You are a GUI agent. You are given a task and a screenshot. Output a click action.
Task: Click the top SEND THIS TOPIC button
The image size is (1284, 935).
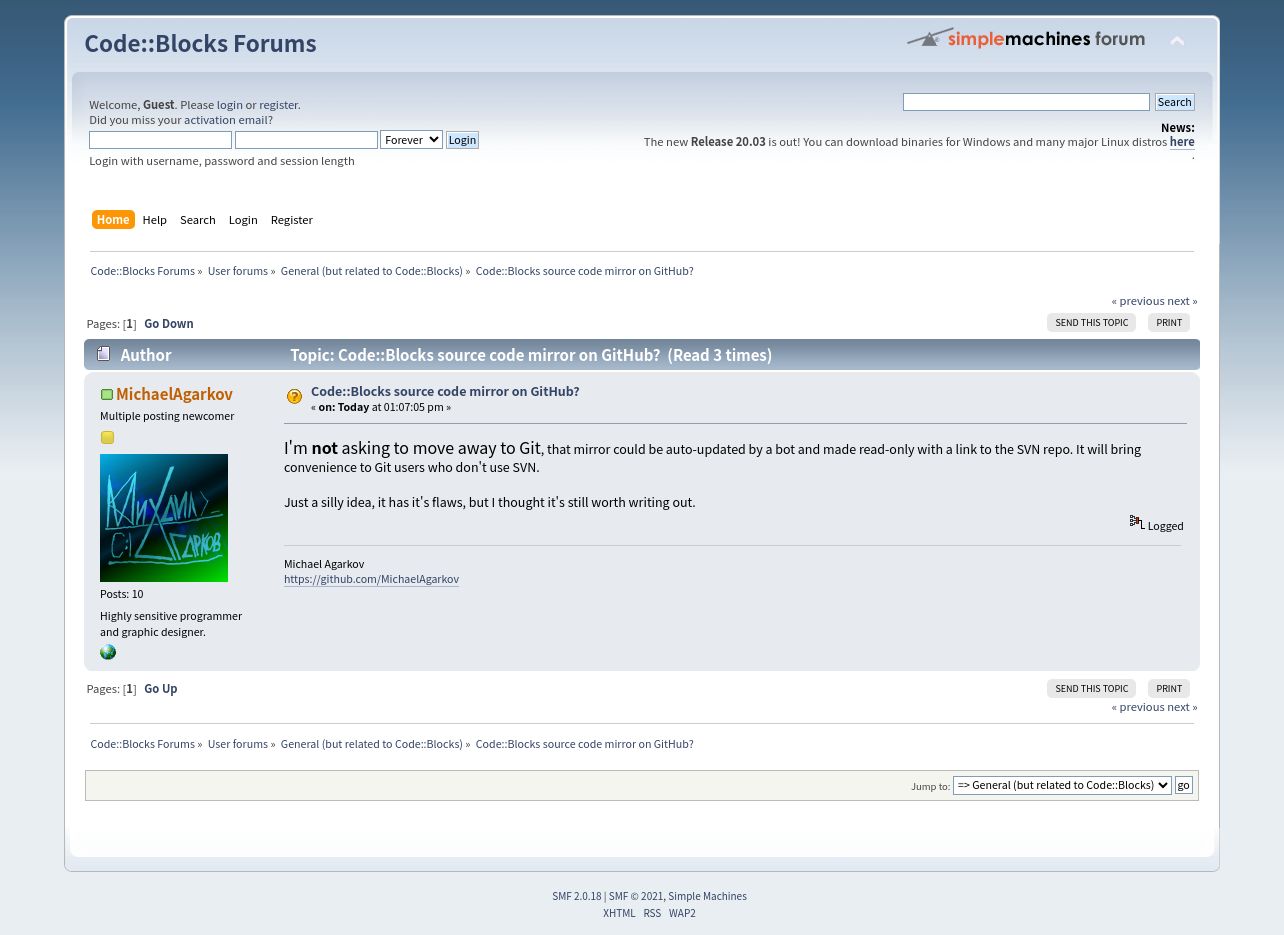(1091, 323)
